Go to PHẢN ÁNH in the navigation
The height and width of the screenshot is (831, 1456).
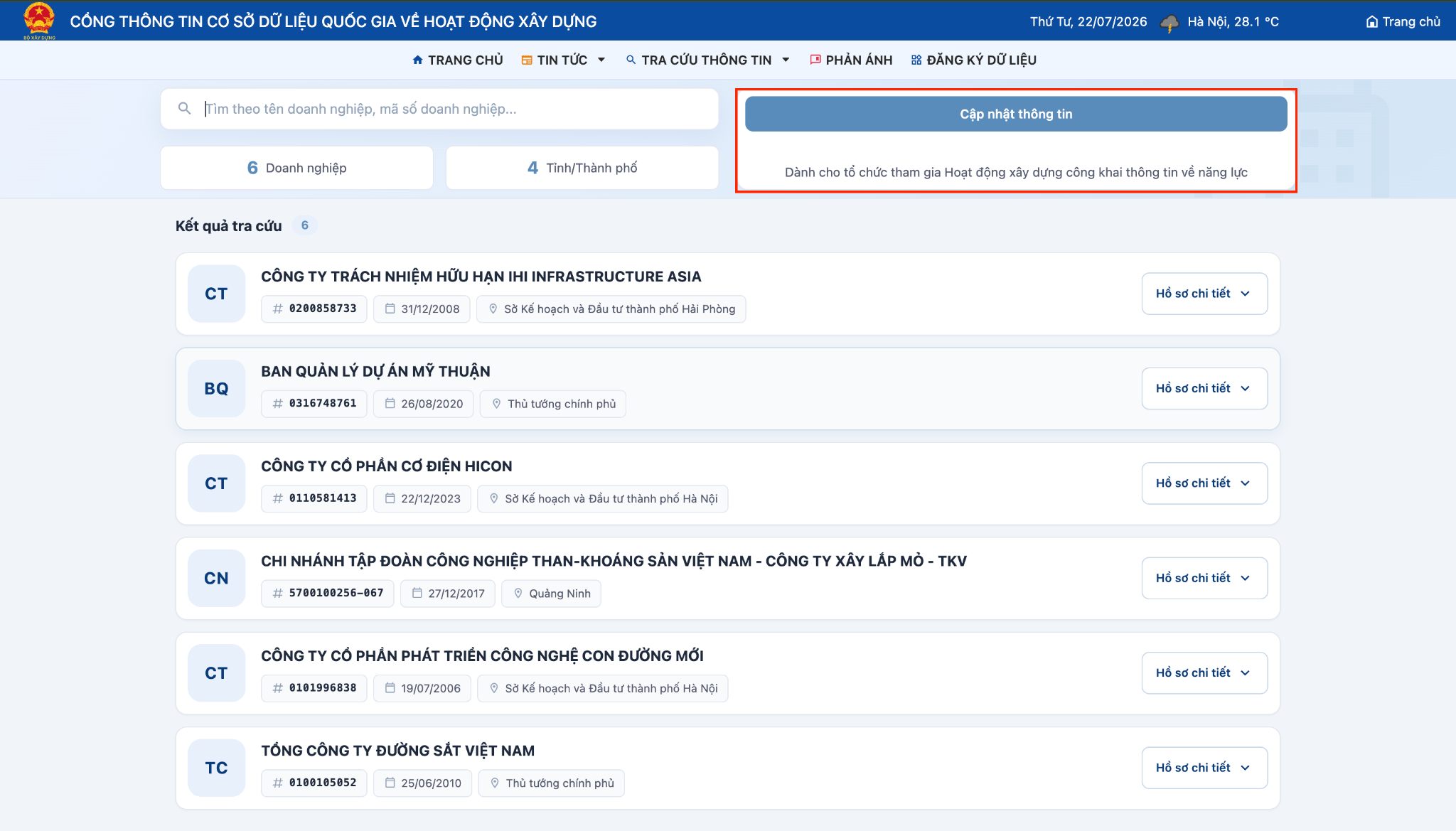pyautogui.click(x=851, y=60)
